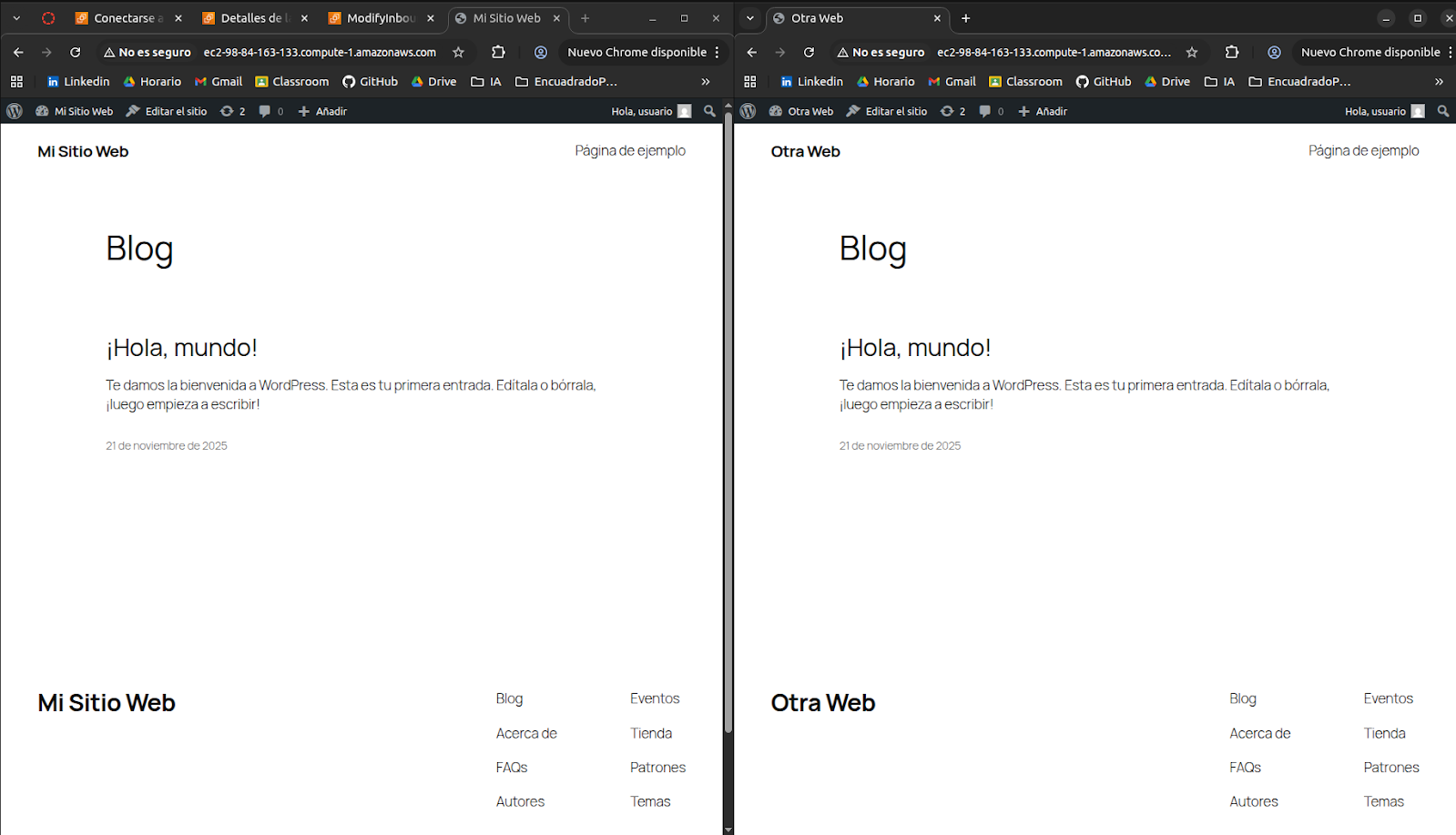Open the apps grid in the right bookmarks bar
1456x835 pixels.
point(749,82)
